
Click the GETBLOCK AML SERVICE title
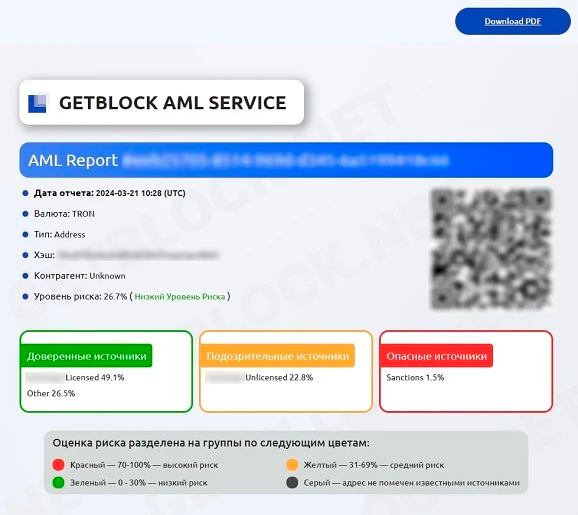pyautogui.click(x=173, y=102)
